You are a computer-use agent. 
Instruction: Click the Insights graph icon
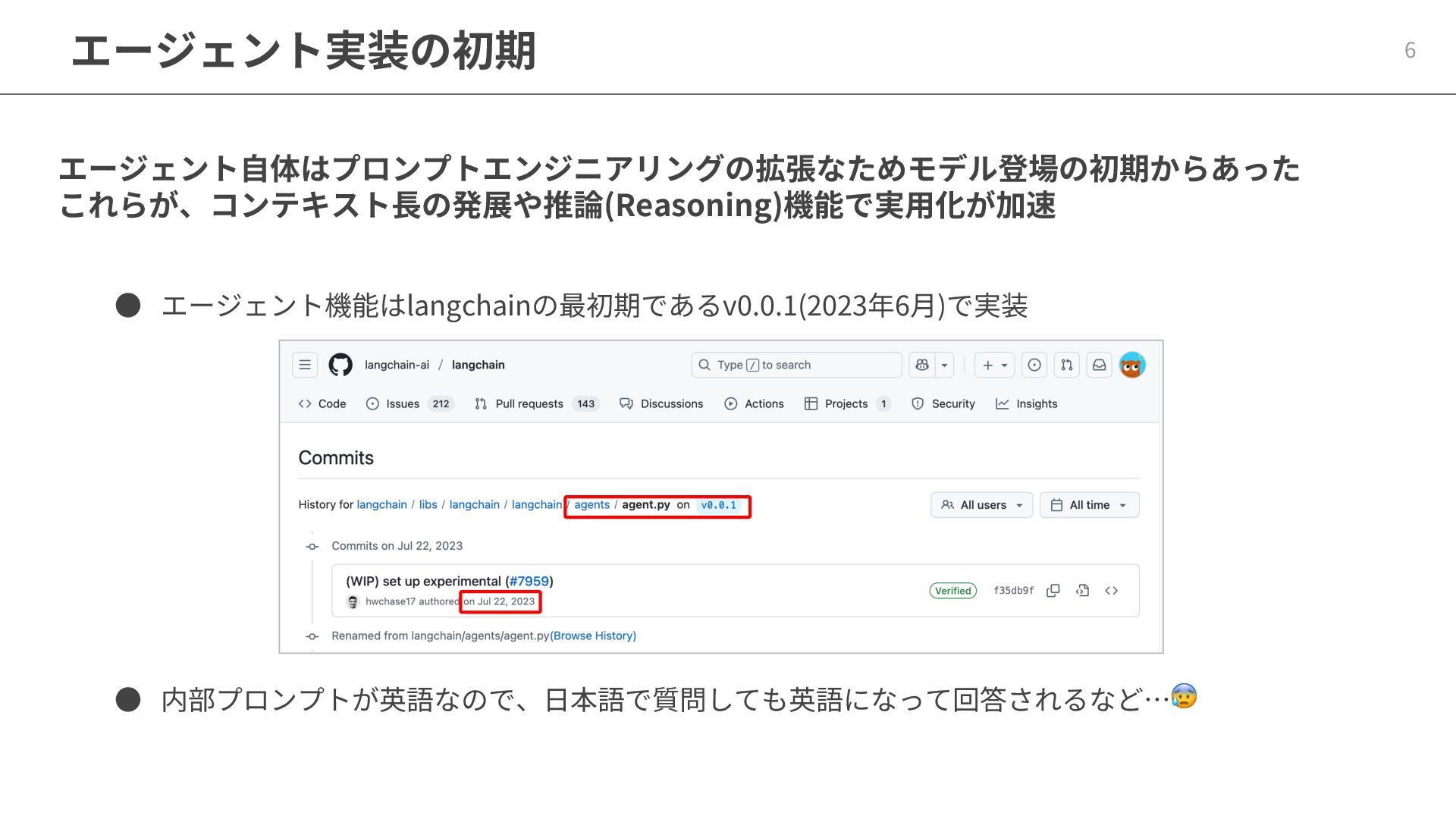tap(1002, 403)
